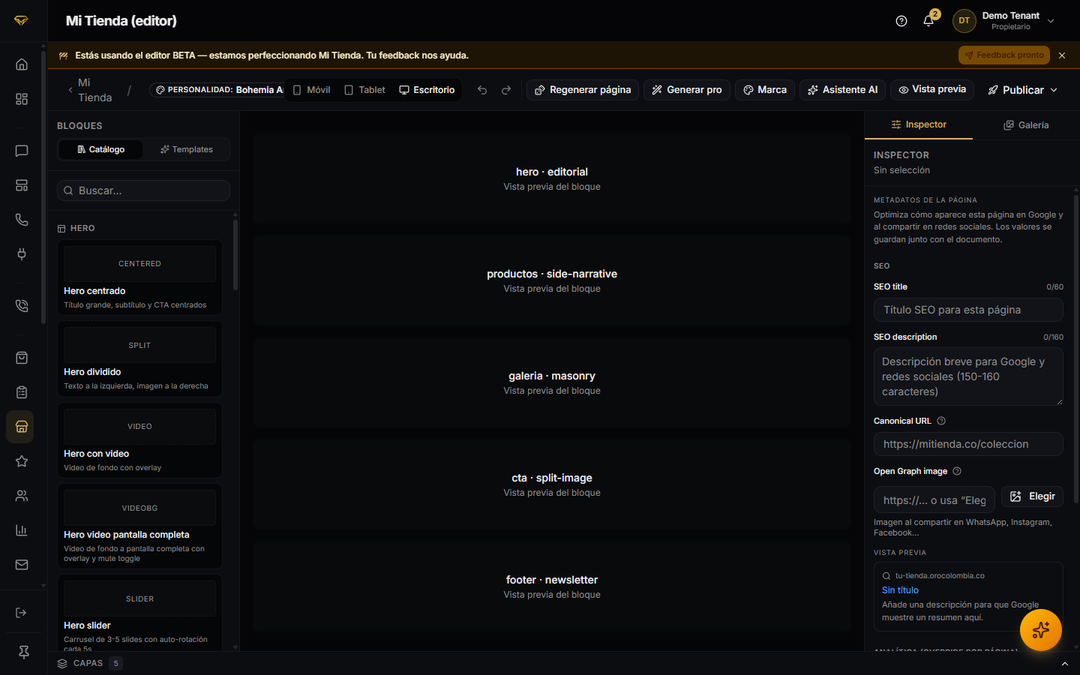Open the users icon in sidebar

21,495
